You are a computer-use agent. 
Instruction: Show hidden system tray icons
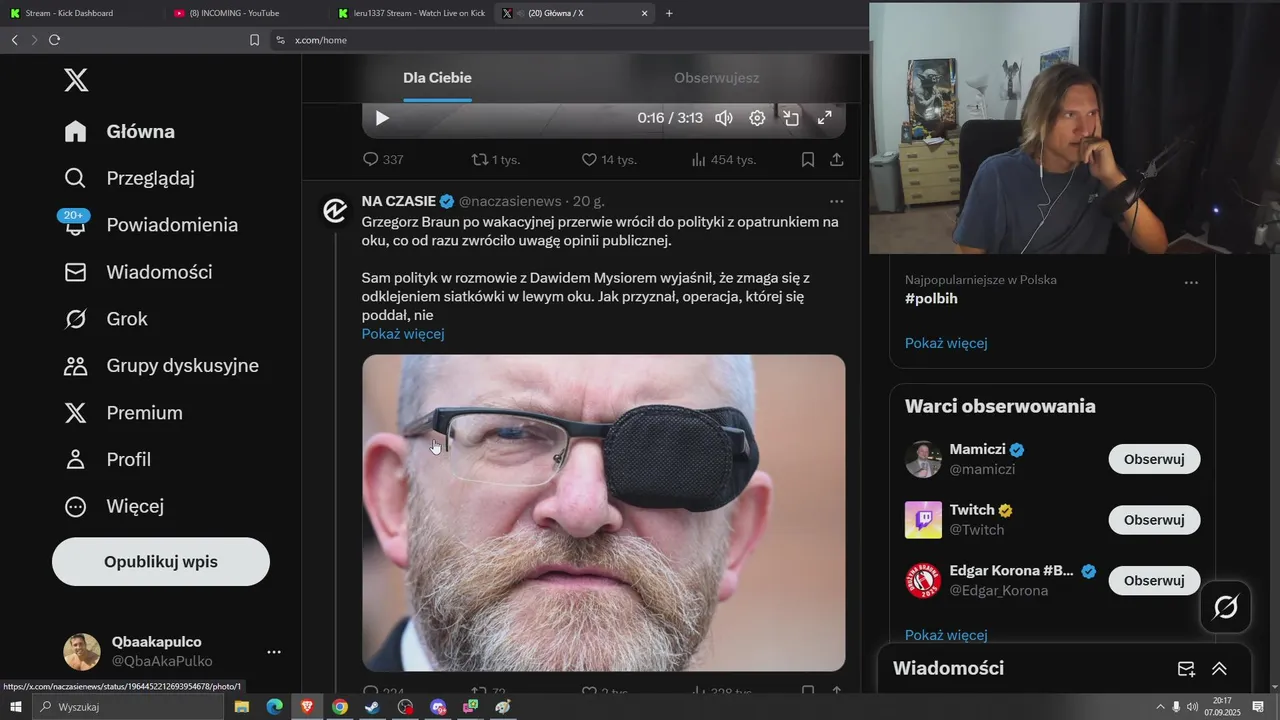click(1160, 707)
